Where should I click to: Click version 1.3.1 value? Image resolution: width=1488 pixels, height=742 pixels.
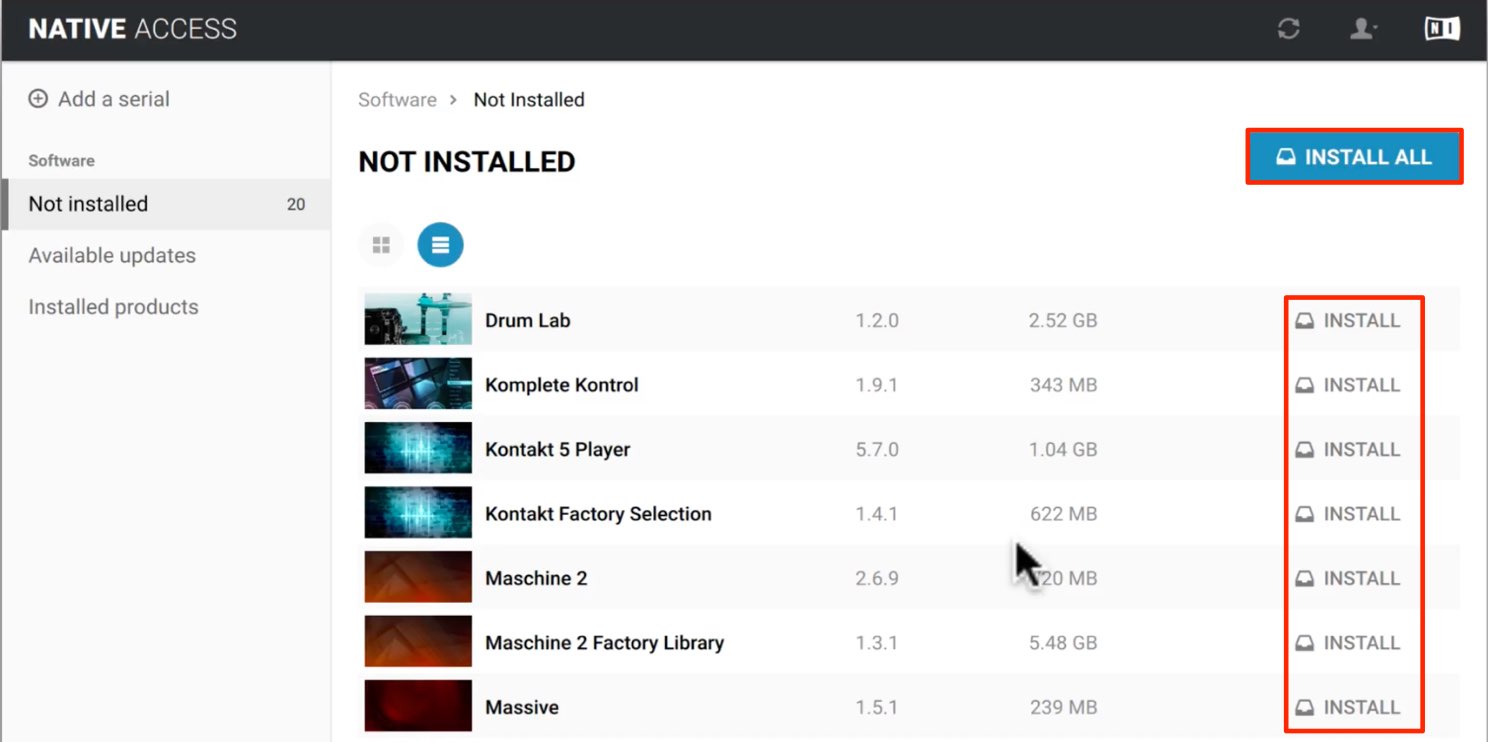point(877,643)
